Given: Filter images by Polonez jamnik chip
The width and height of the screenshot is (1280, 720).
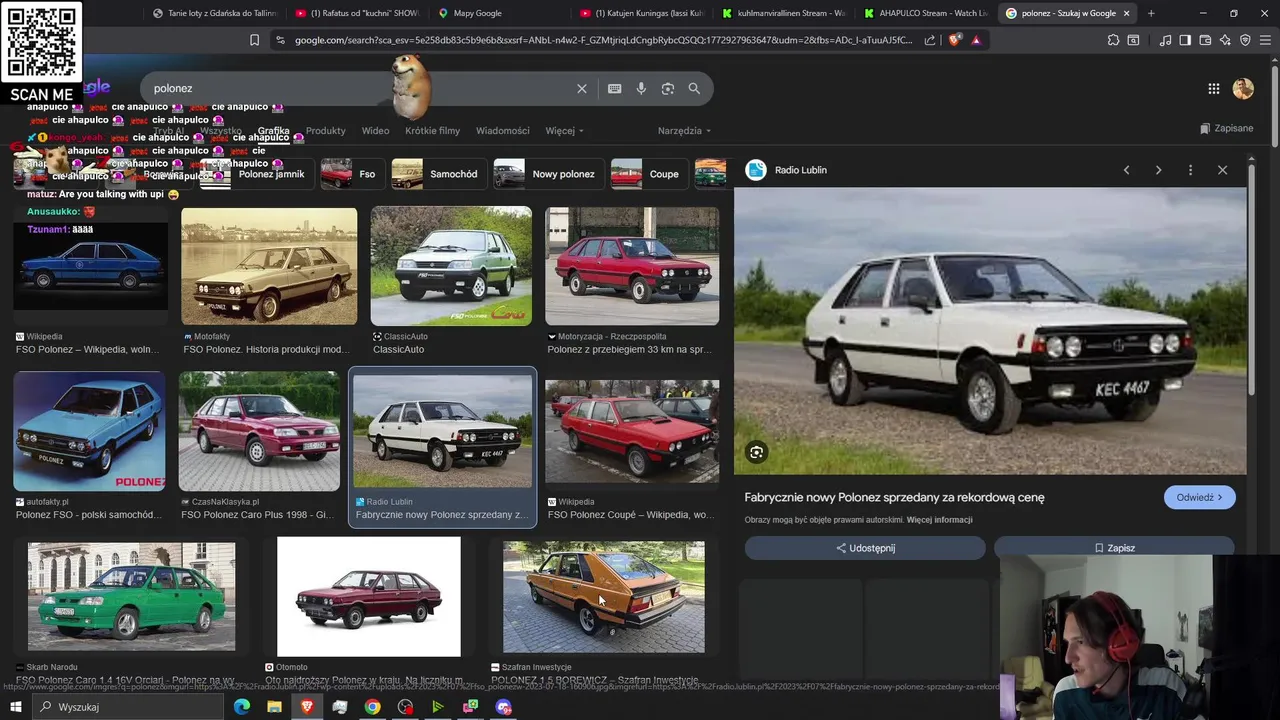Looking at the screenshot, I should tap(255, 174).
